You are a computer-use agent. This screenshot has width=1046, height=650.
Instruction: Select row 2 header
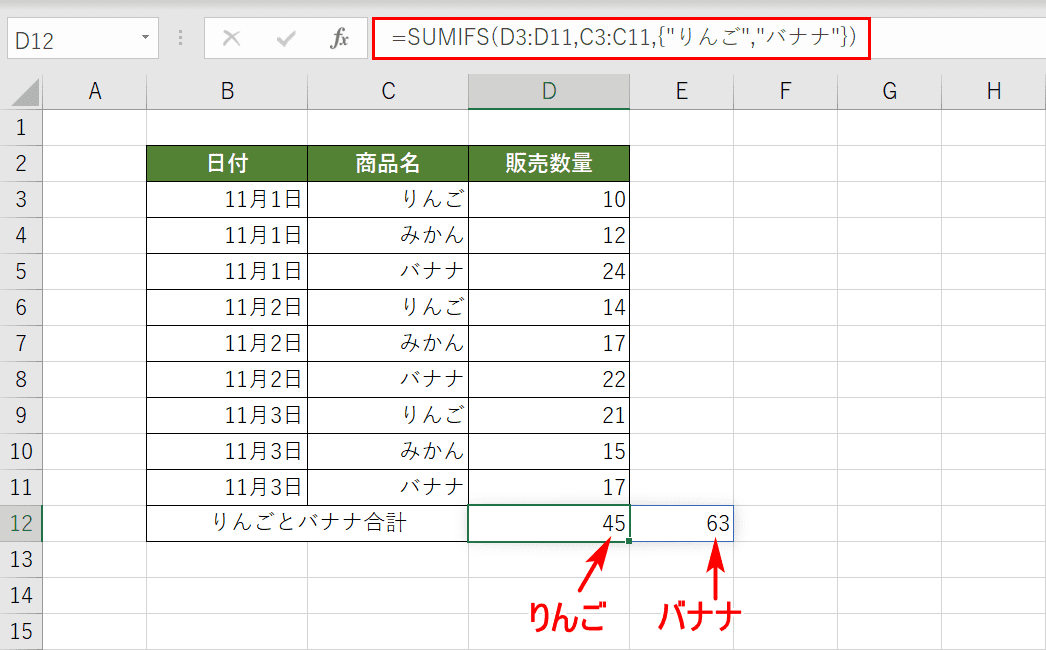tap(21, 164)
